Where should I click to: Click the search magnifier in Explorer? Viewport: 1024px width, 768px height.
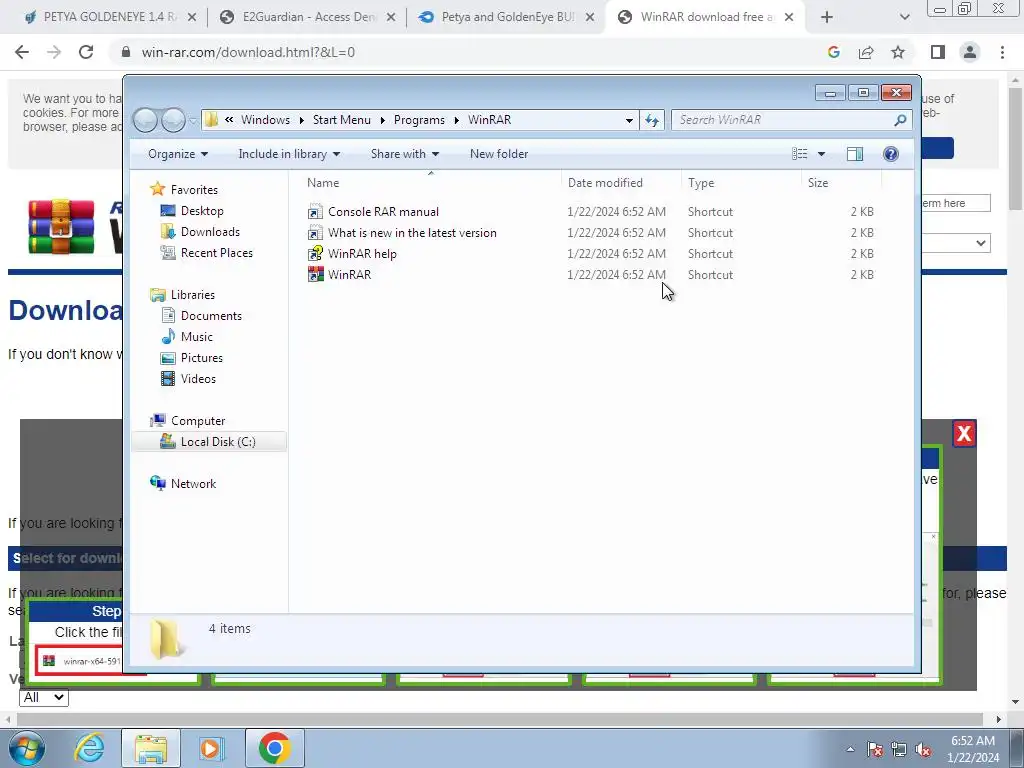tap(900, 120)
